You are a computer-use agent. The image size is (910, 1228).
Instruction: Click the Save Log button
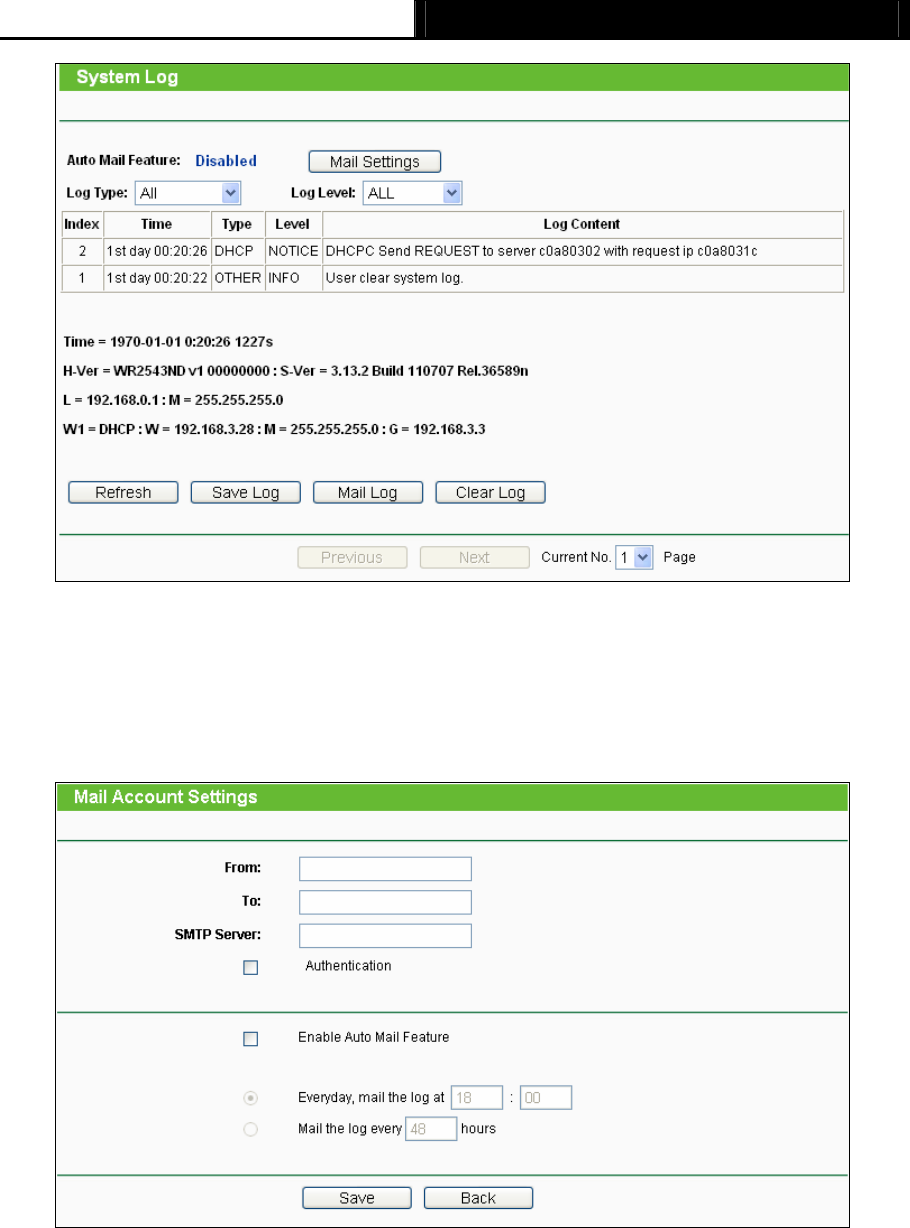point(245,492)
